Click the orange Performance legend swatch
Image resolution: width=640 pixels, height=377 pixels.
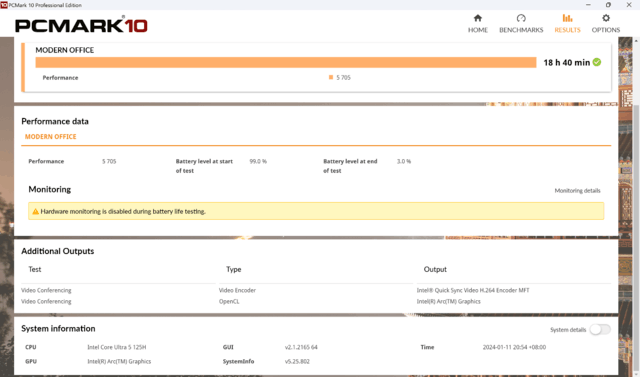[331, 78]
